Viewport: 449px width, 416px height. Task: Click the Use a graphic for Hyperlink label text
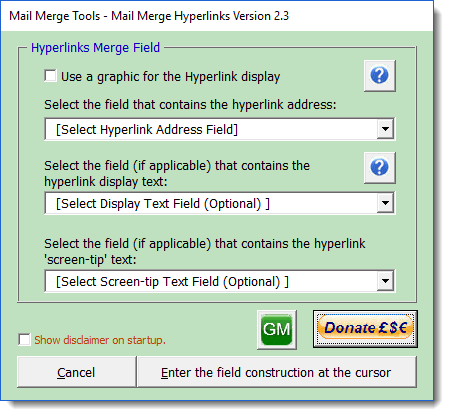tap(170, 77)
